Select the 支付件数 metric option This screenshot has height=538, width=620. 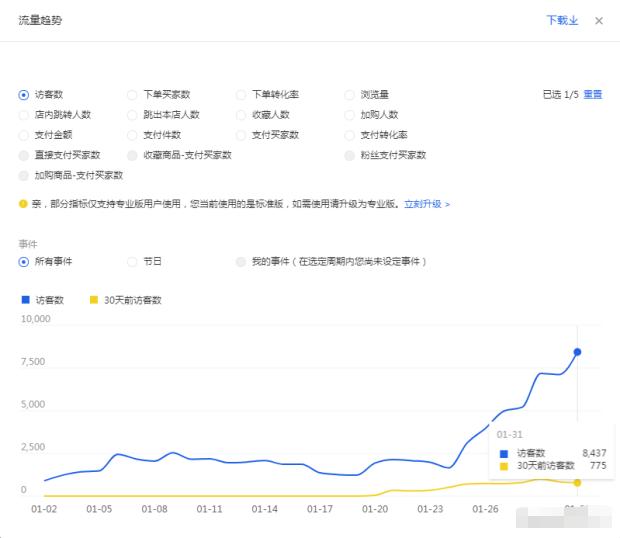[x=132, y=135]
